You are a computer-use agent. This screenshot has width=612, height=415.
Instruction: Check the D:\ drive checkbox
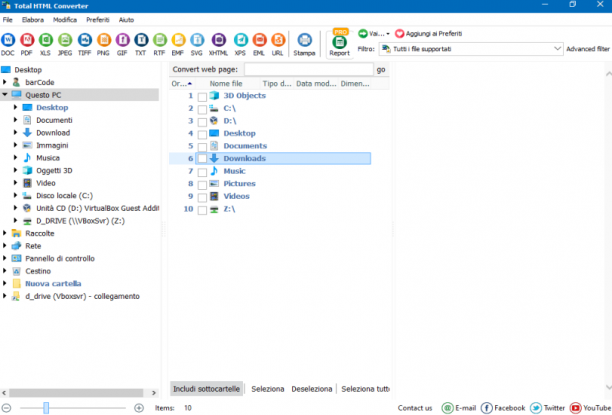[x=202, y=122]
